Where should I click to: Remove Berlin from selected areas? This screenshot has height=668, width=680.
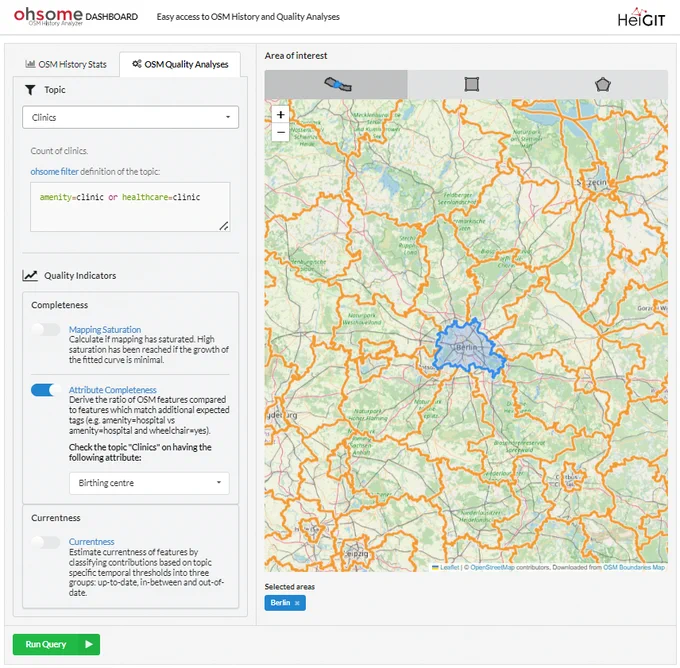click(x=297, y=603)
